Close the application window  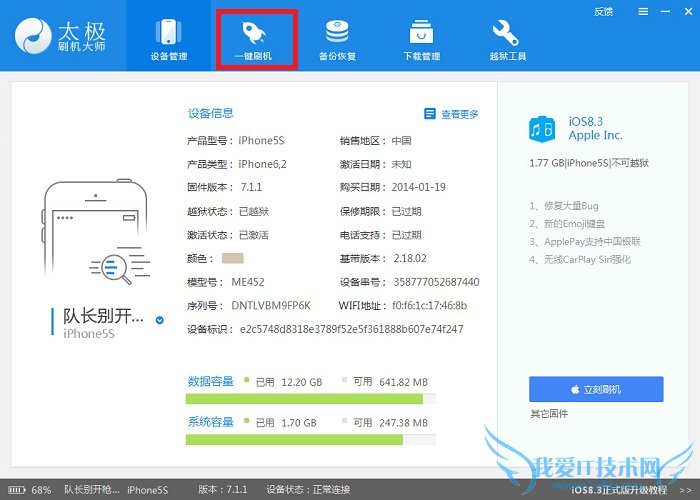(688, 12)
